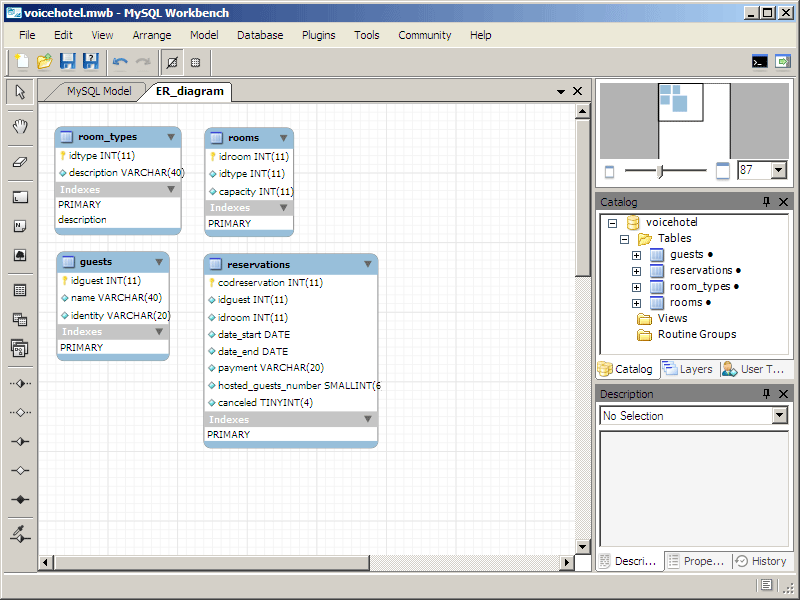
Task: Expand the room_types table in Catalog
Action: point(636,287)
